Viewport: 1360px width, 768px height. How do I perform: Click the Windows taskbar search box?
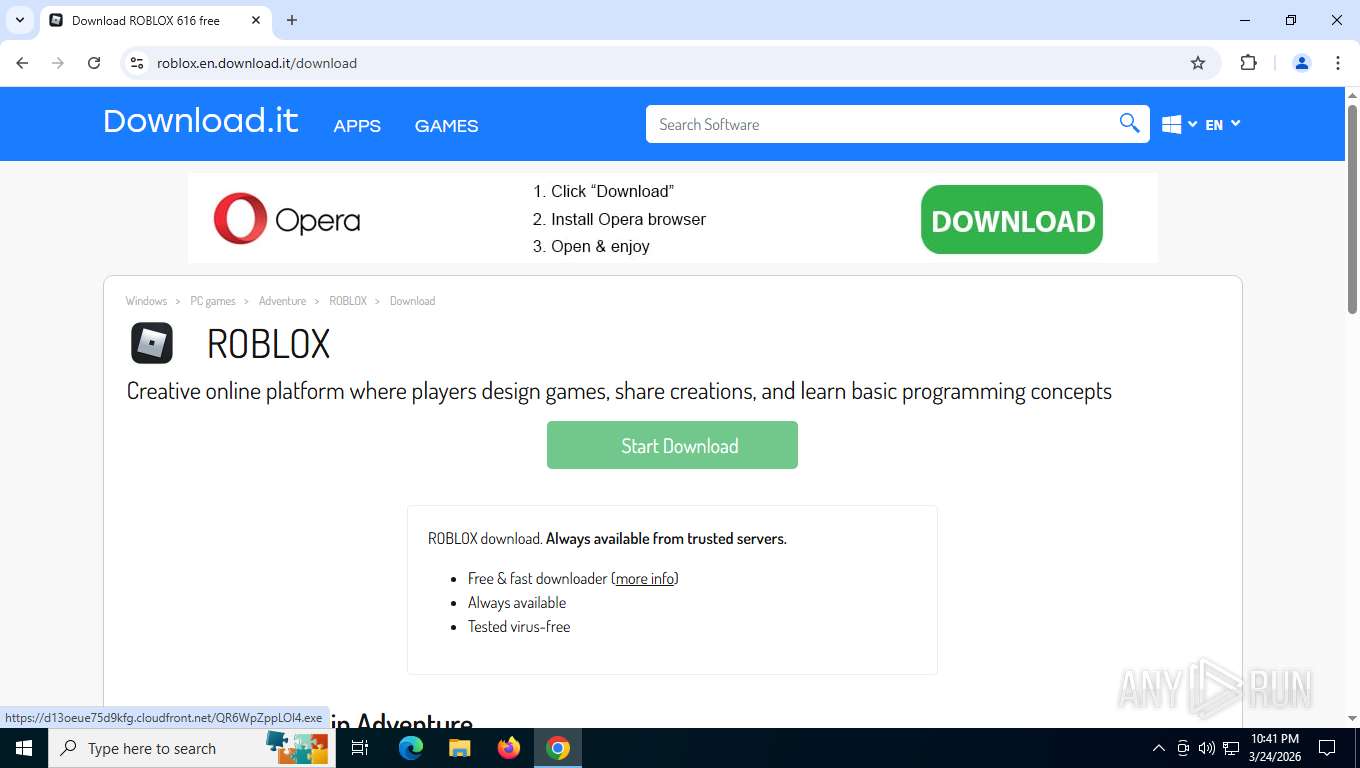(x=191, y=748)
